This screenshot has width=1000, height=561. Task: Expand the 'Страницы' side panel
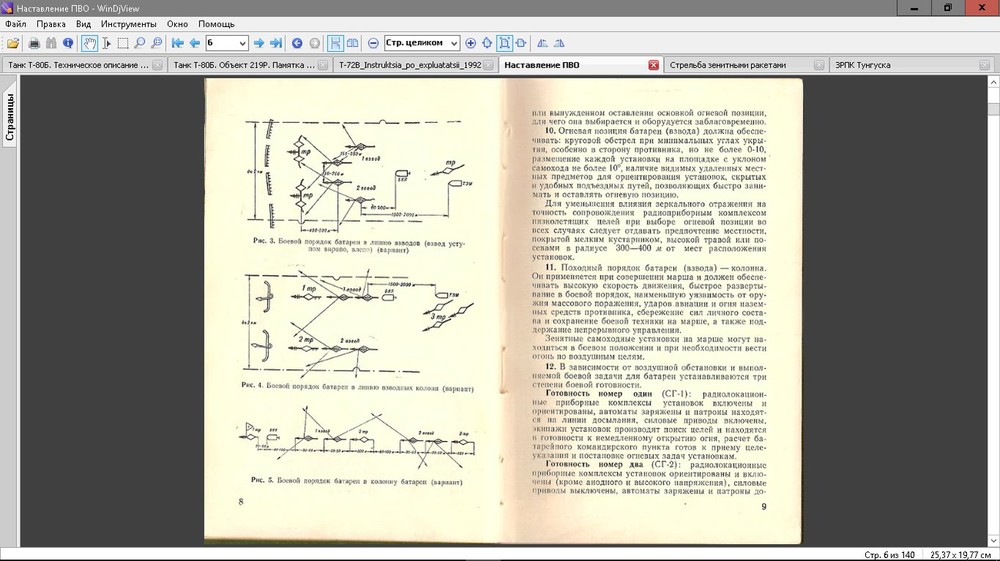pos(10,117)
